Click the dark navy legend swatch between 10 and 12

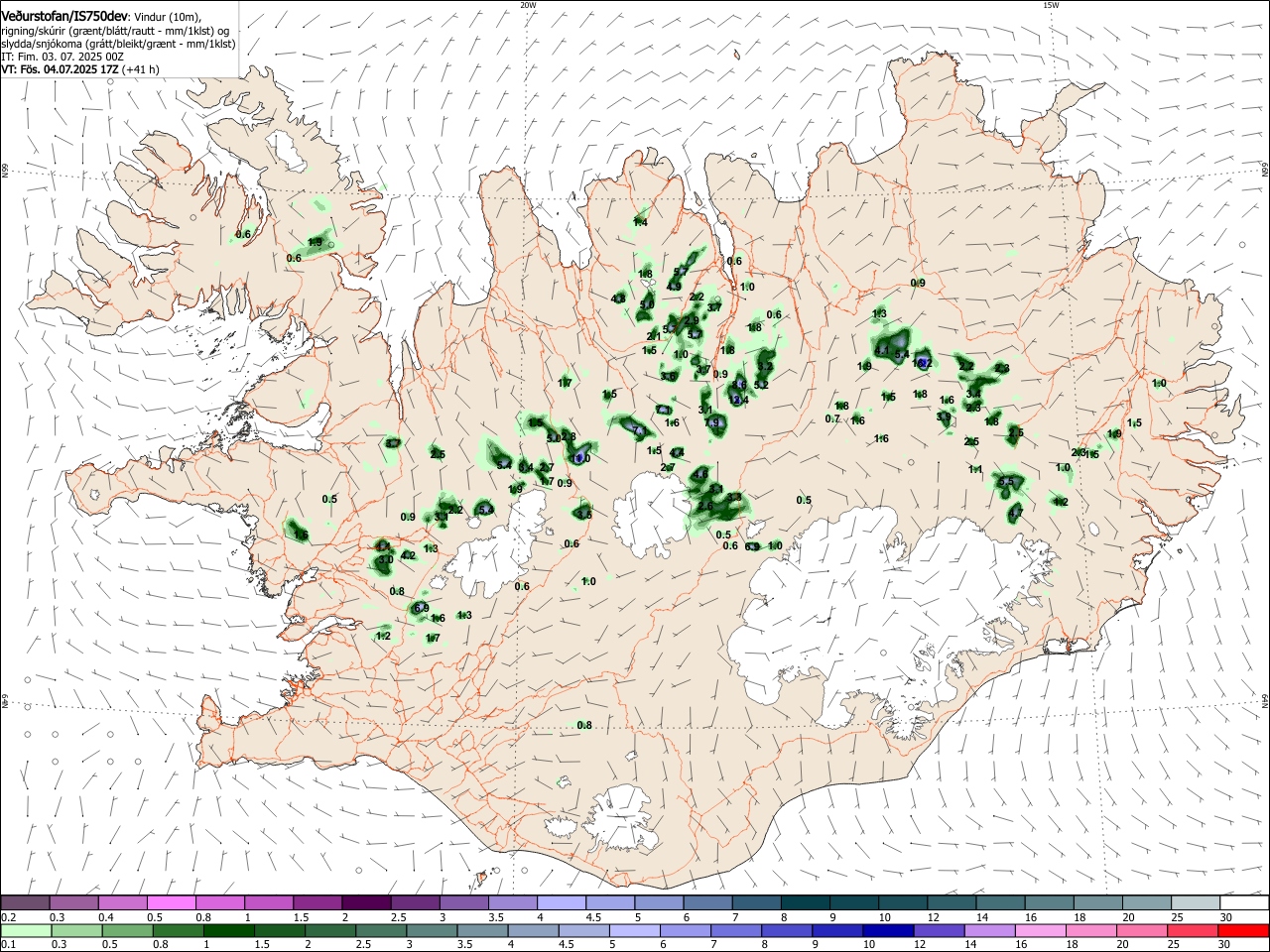tap(886, 931)
